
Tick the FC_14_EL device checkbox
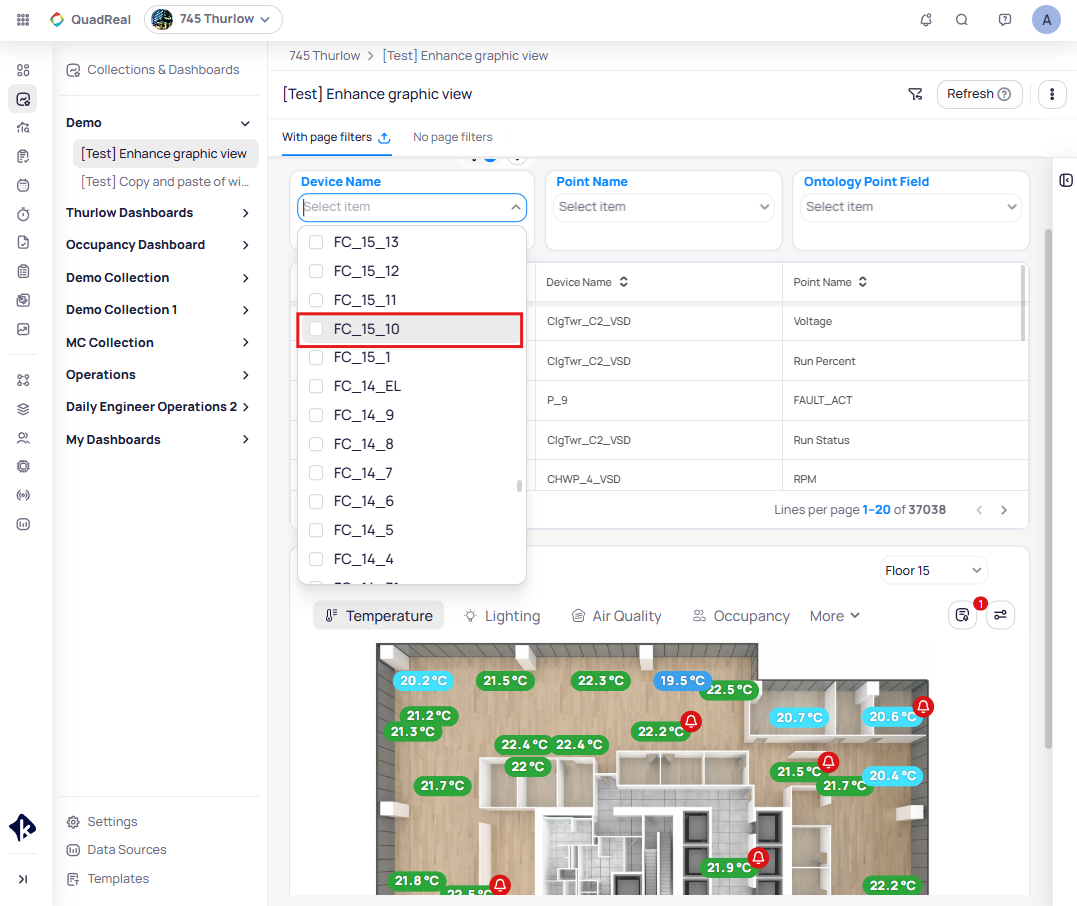(x=316, y=386)
